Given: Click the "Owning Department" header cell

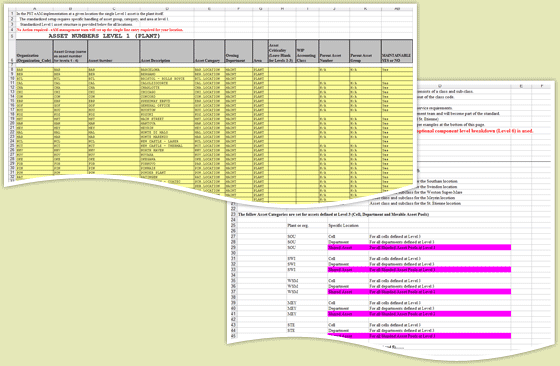Looking at the screenshot, I should tap(238, 51).
